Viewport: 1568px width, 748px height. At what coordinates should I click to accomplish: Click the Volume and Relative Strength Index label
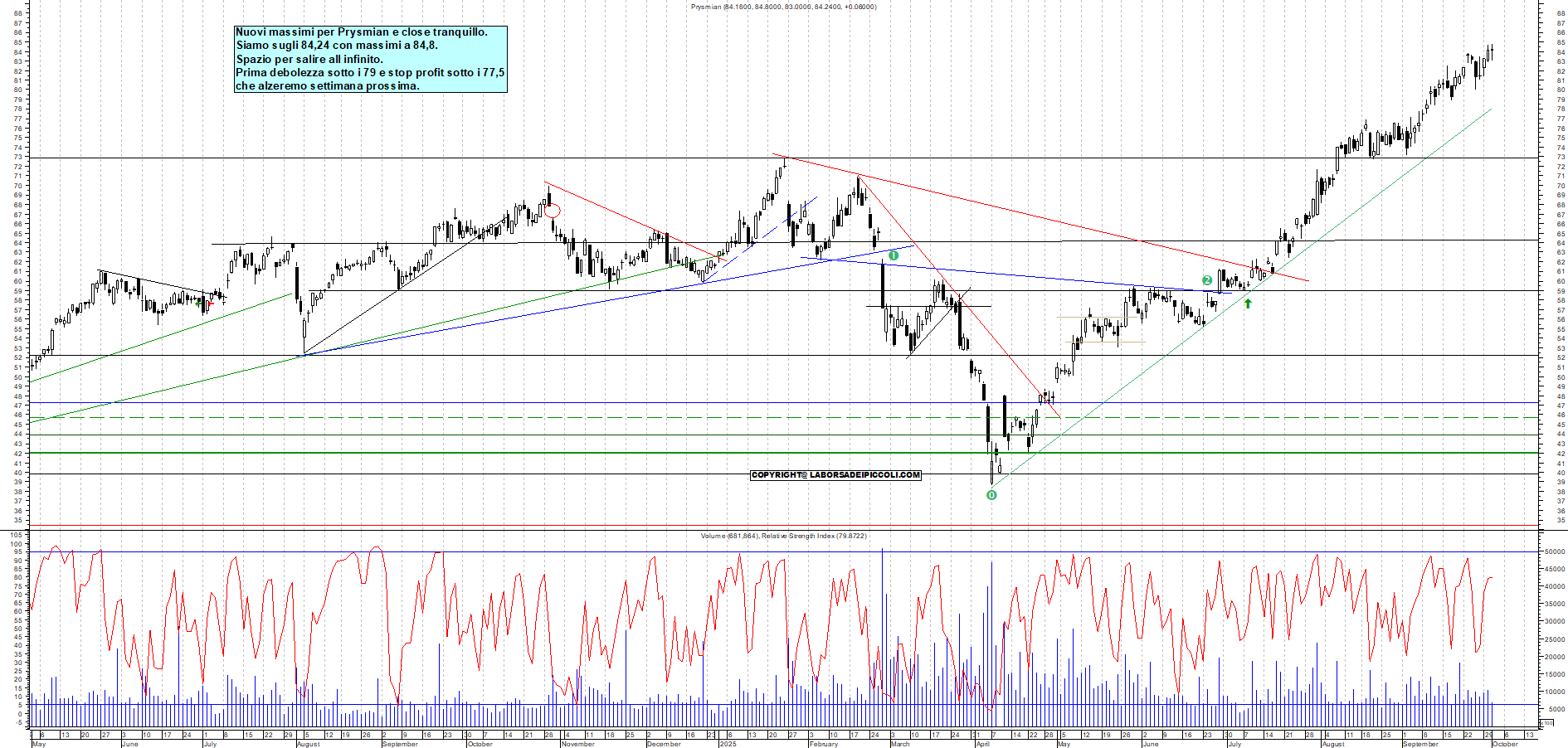(783, 536)
